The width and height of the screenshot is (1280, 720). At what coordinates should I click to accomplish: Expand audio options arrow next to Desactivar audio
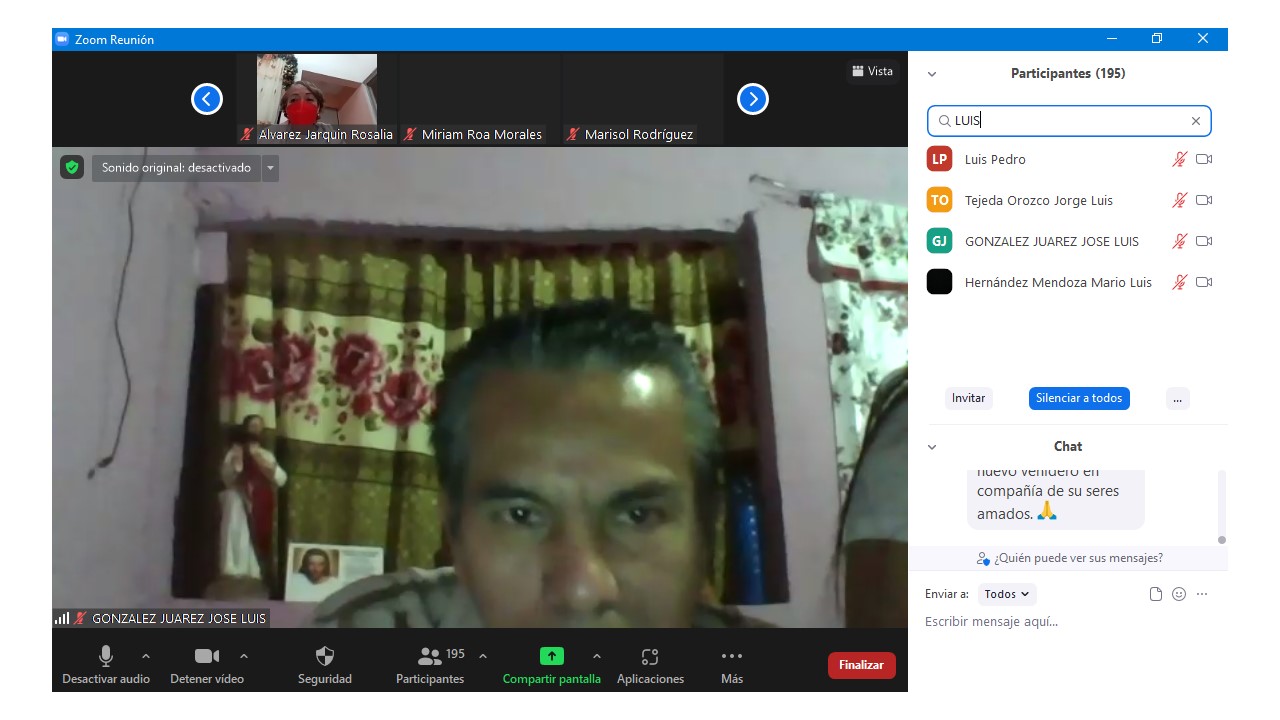tap(146, 656)
